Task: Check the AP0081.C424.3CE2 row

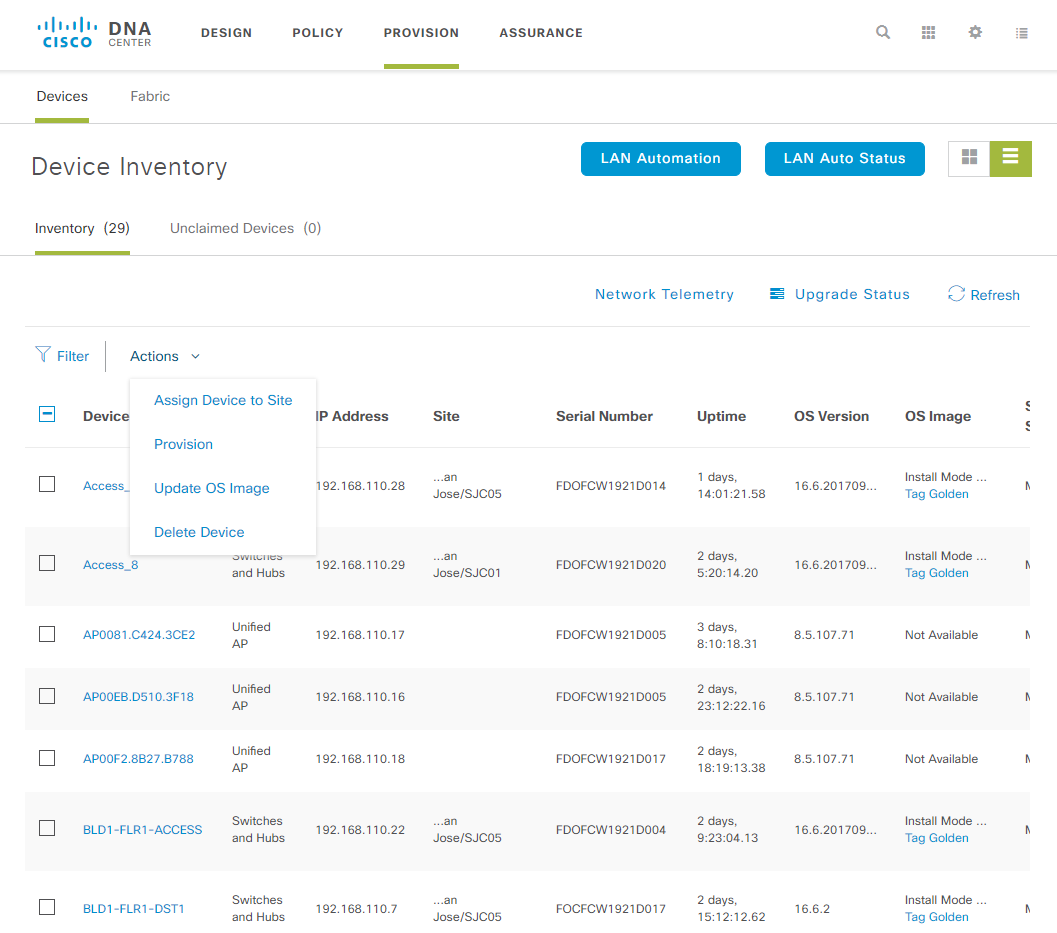Action: click(47, 634)
